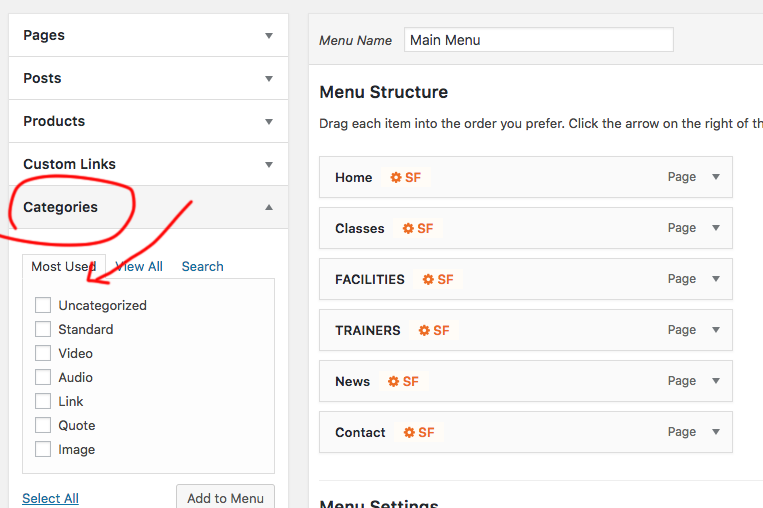Click the Menu Name text field
This screenshot has height=508, width=763.
tap(538, 40)
